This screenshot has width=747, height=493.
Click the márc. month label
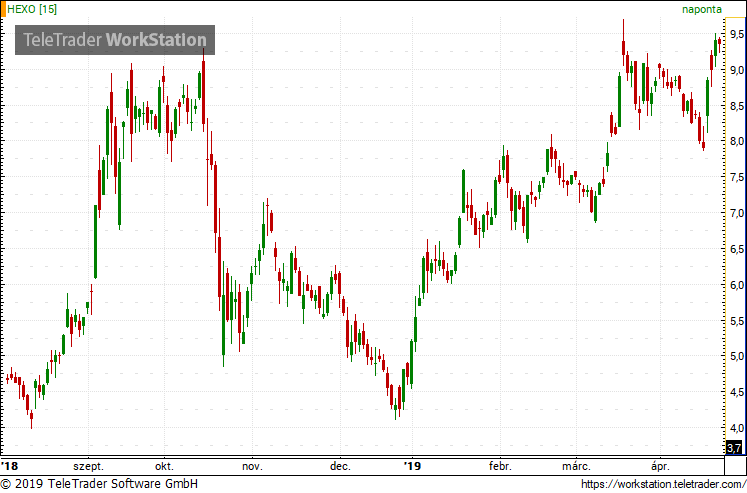tap(576, 466)
